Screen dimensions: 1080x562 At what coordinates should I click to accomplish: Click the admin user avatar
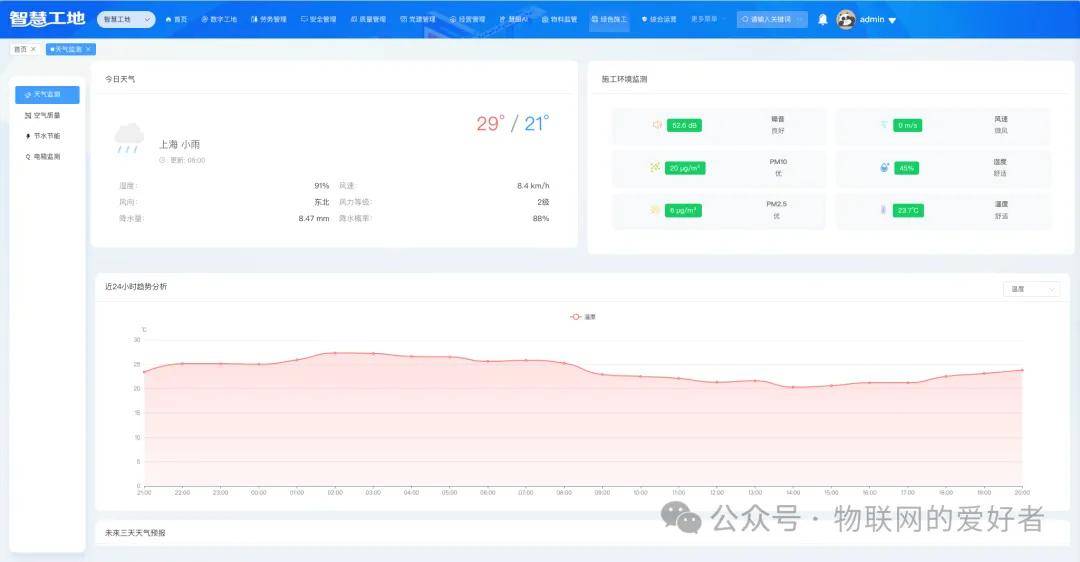[x=846, y=19]
